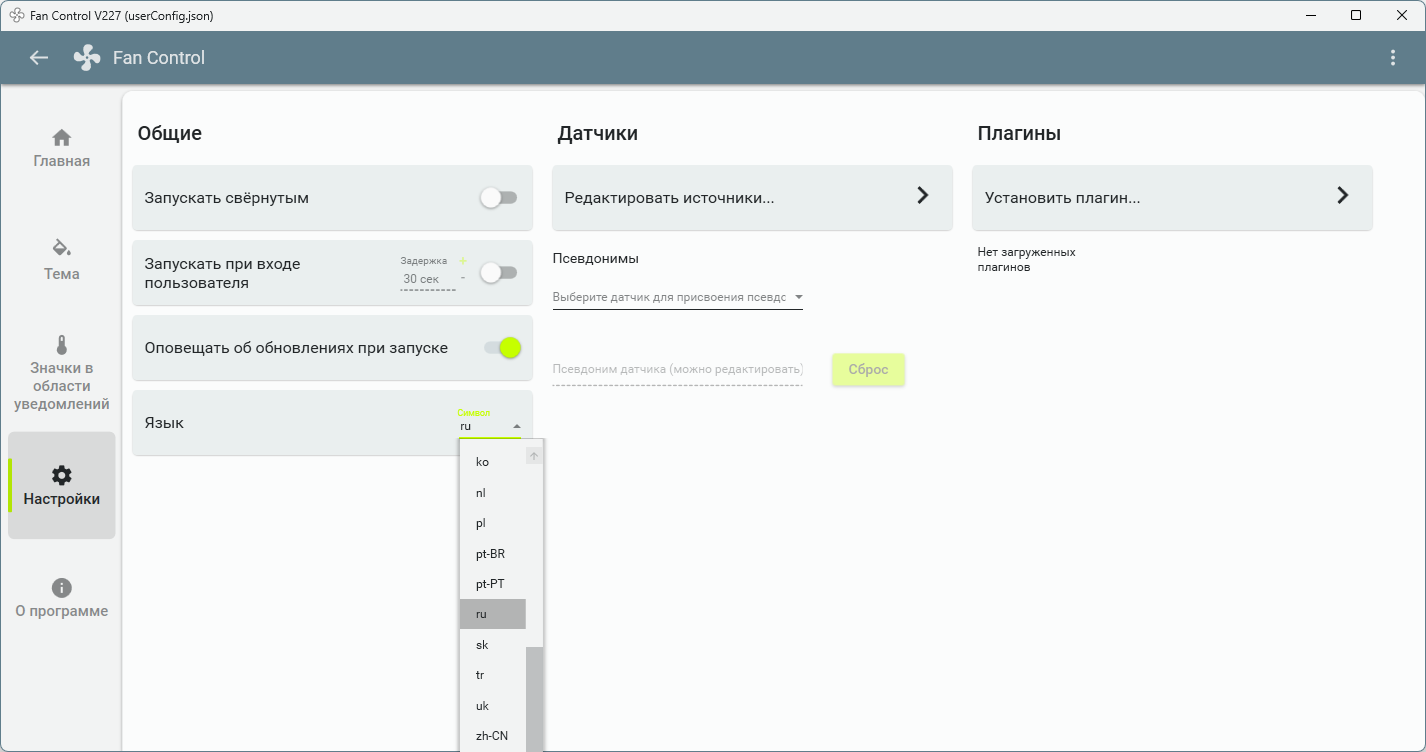Minimize the Fan Control window
The image size is (1426, 752).
tap(1310, 15)
